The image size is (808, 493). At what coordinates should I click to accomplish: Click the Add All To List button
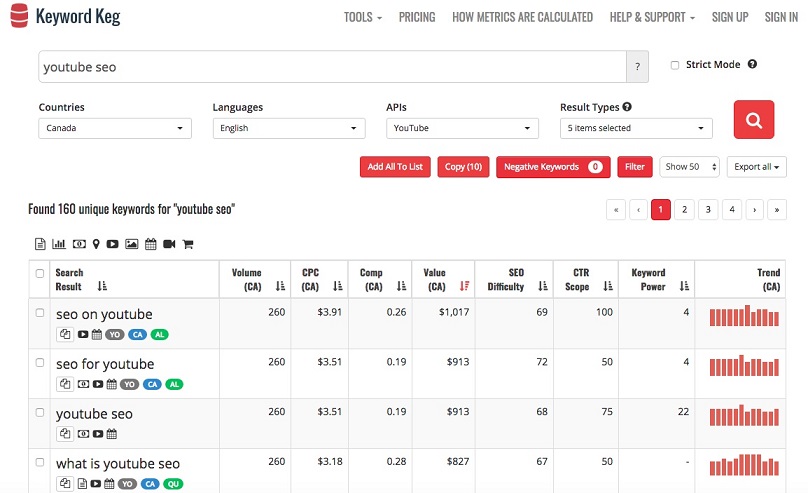[395, 167]
